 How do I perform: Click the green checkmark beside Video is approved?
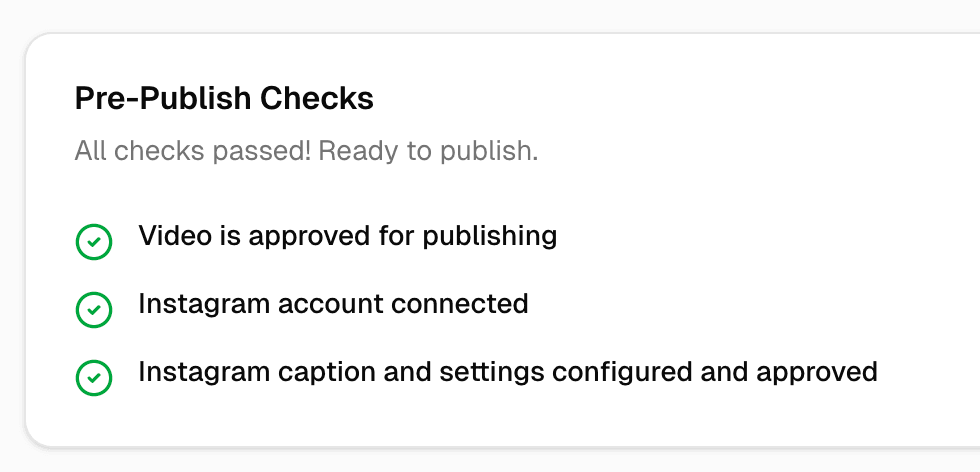[x=94, y=241]
